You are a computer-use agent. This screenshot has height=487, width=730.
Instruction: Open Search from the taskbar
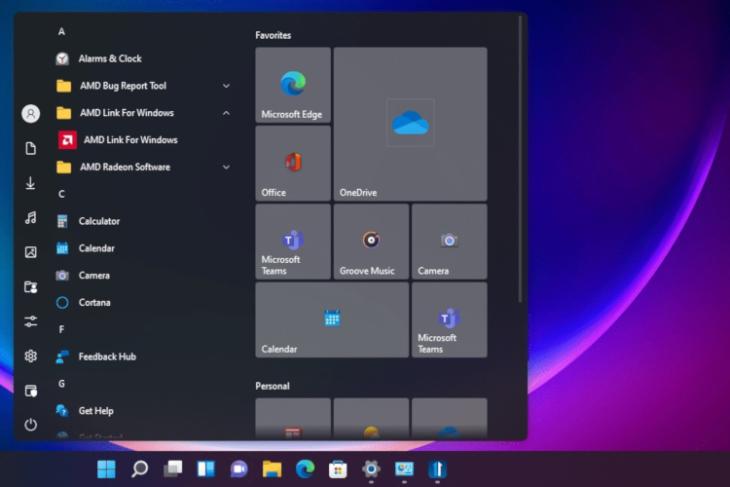point(139,469)
